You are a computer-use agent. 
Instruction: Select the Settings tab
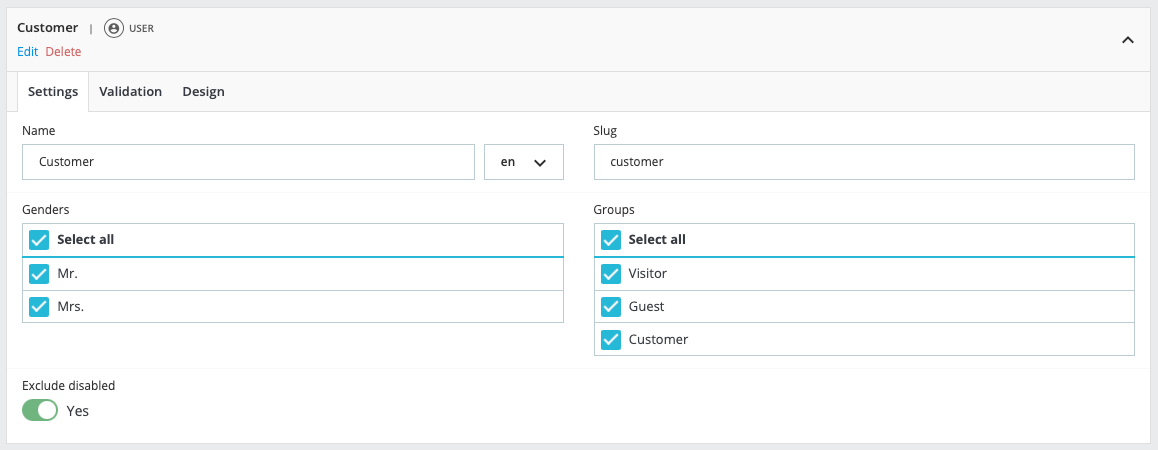coord(53,92)
